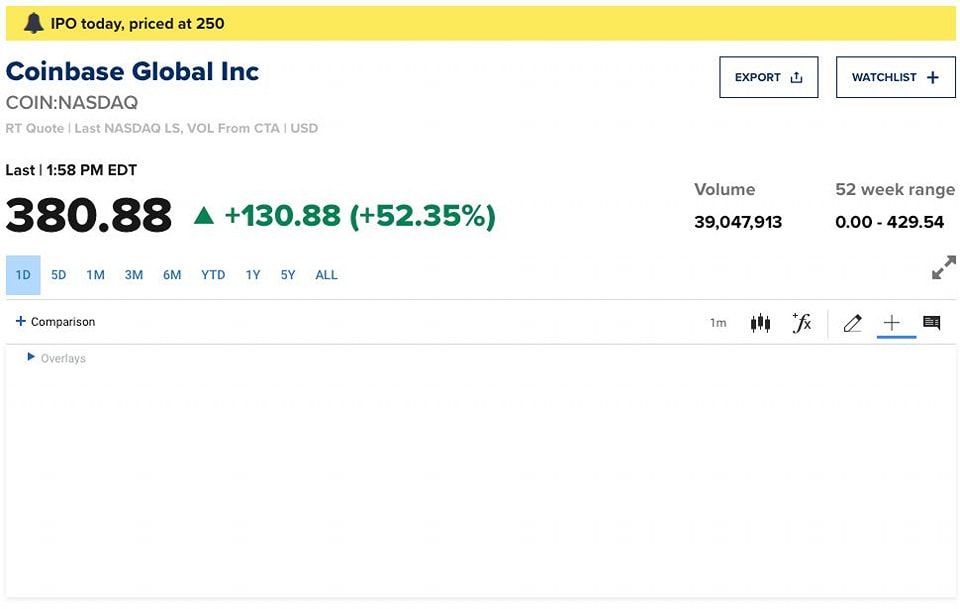Image resolution: width=960 pixels, height=609 pixels.
Task: Select the YTD time range
Action: 213,275
